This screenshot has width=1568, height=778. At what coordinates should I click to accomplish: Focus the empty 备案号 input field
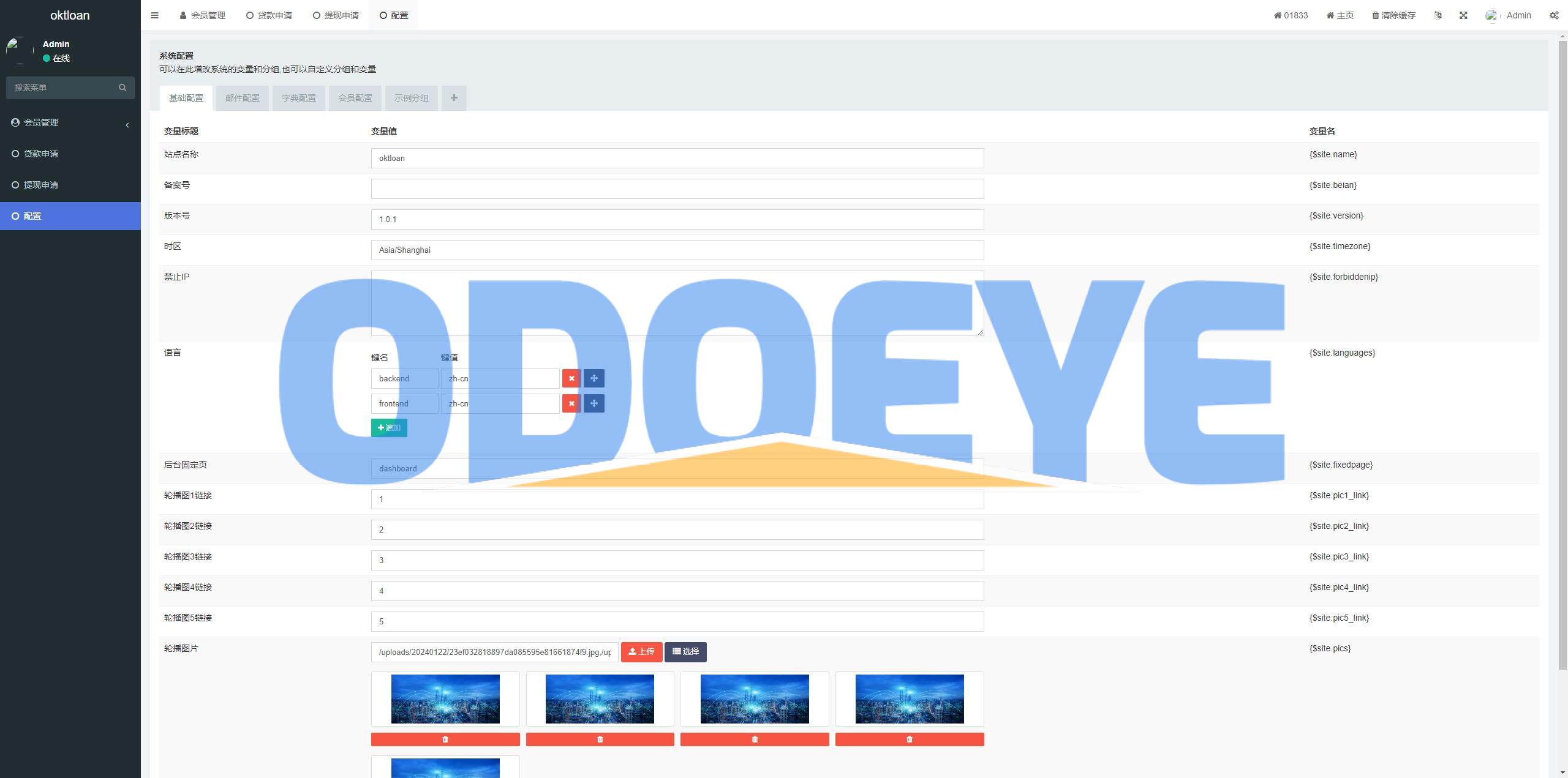pyautogui.click(x=677, y=189)
